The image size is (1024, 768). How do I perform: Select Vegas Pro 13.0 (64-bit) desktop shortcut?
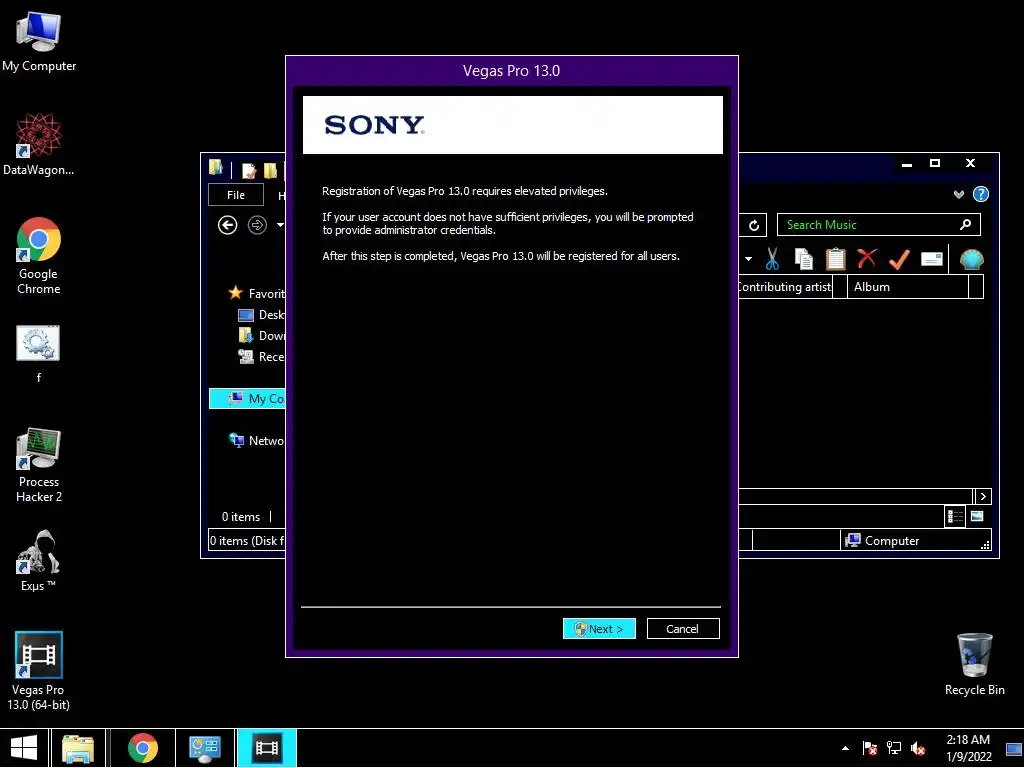[x=39, y=671]
